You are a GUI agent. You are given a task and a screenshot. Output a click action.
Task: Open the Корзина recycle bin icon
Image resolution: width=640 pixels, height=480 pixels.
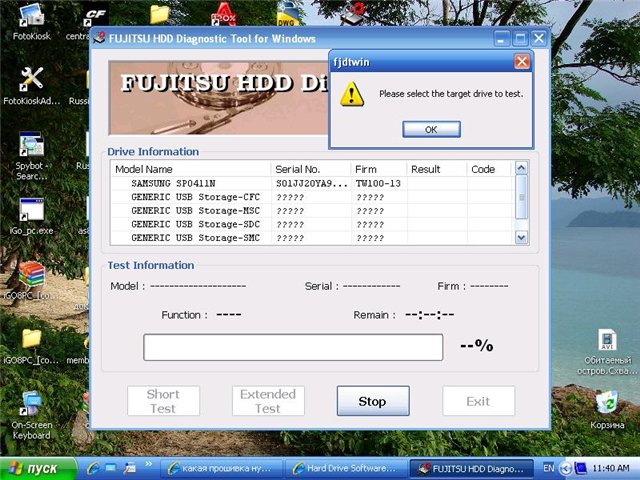point(607,403)
